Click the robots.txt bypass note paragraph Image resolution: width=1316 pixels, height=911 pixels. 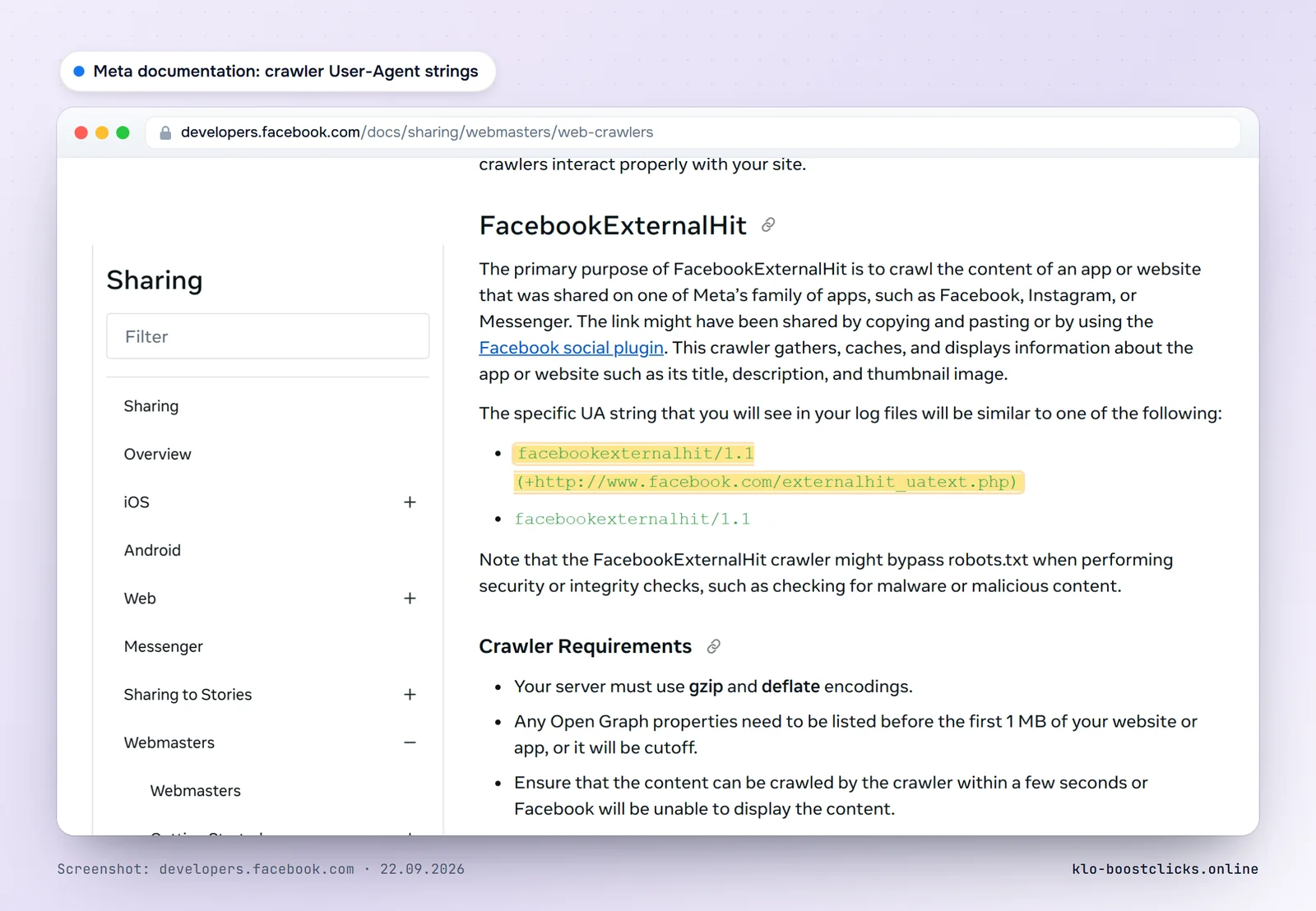coord(826,573)
